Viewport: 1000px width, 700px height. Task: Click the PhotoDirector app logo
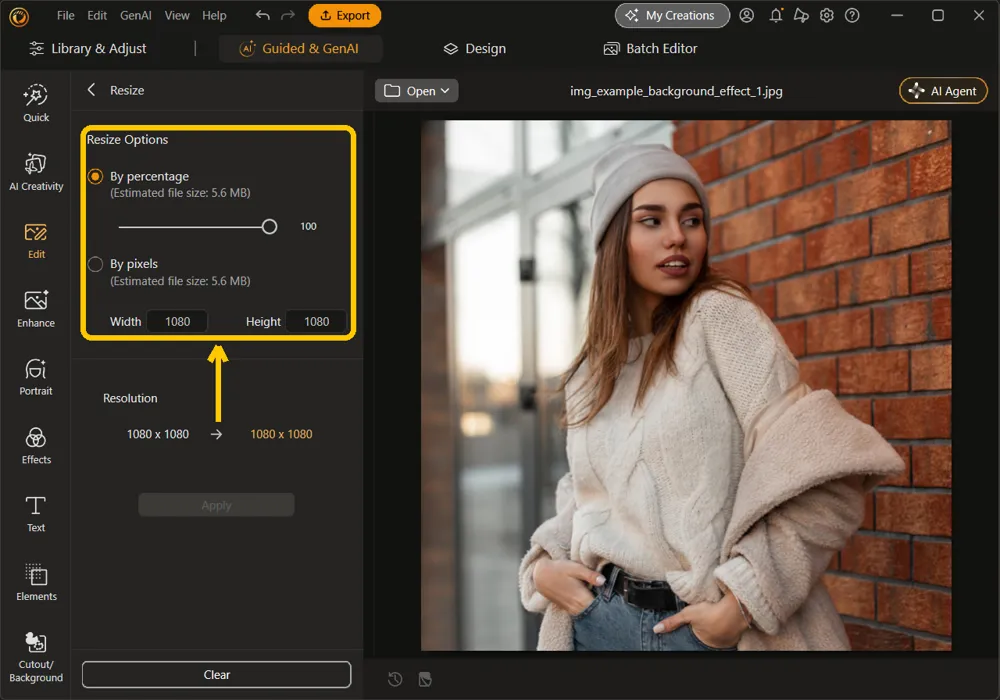19,17
